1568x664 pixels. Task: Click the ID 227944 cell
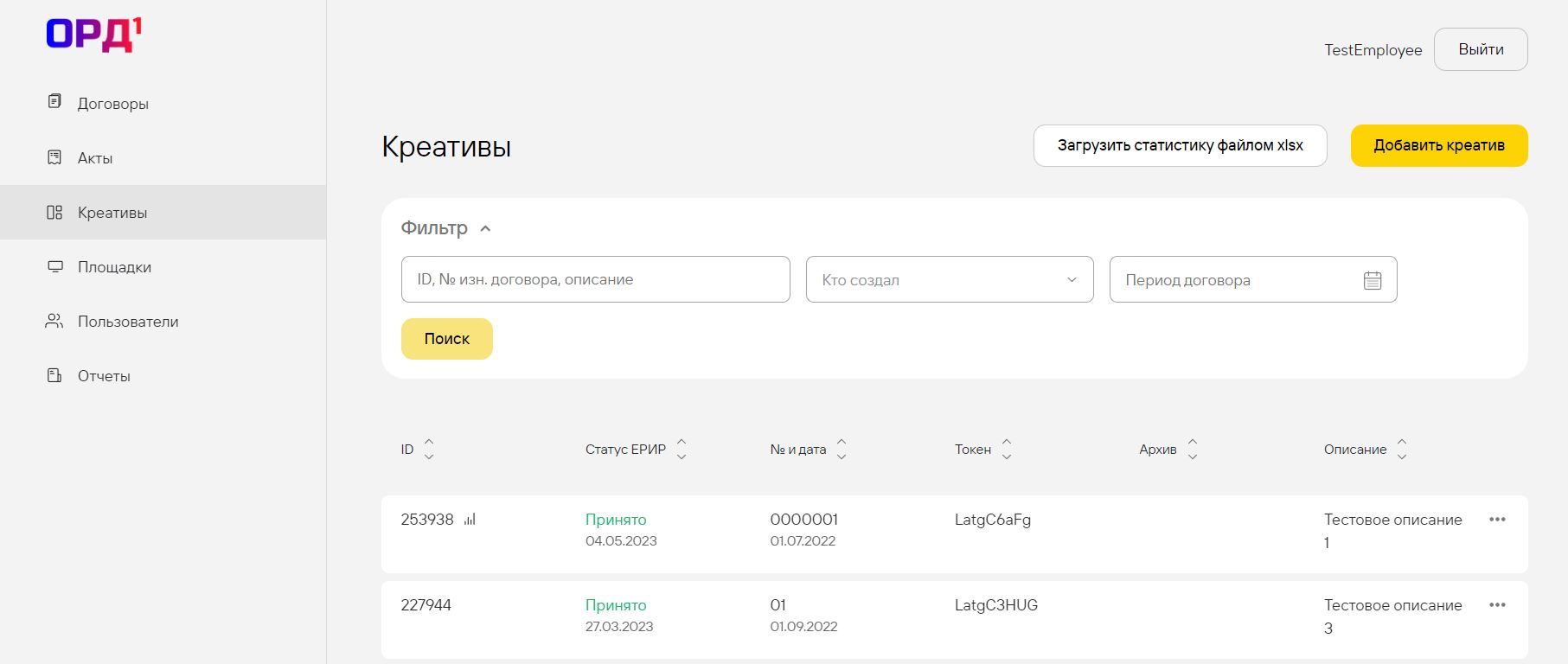click(x=426, y=605)
